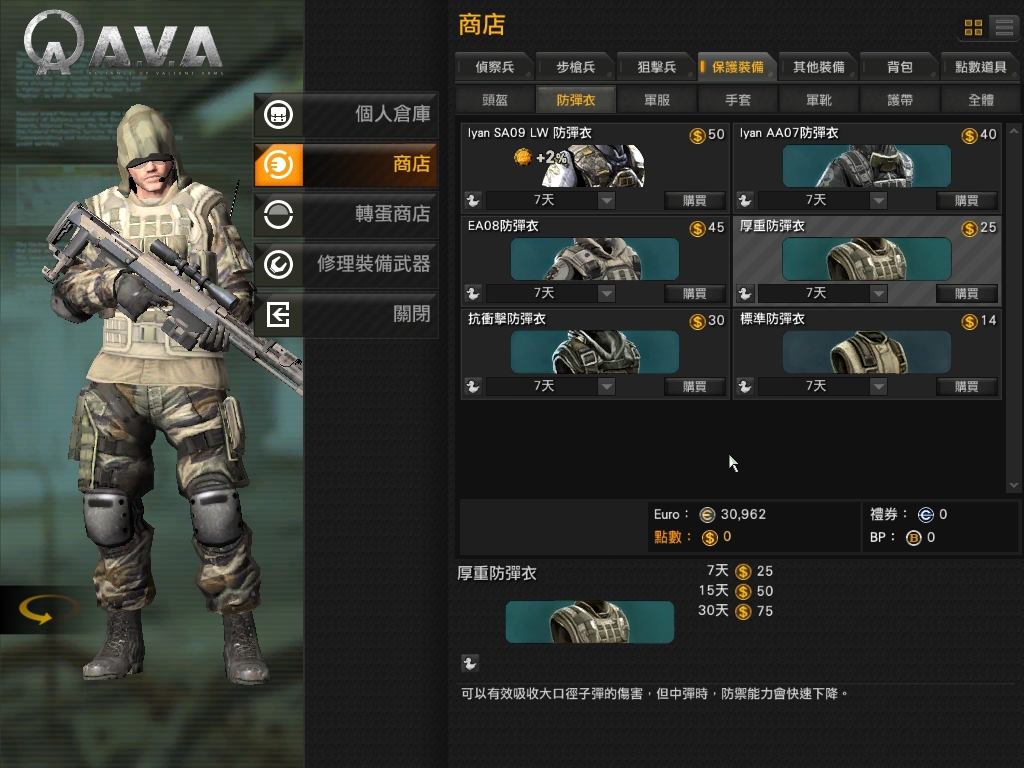This screenshot has height=768, width=1024.
Task: Expand duration dropdown for Iyan AA07防彈衣
Action: (x=878, y=200)
